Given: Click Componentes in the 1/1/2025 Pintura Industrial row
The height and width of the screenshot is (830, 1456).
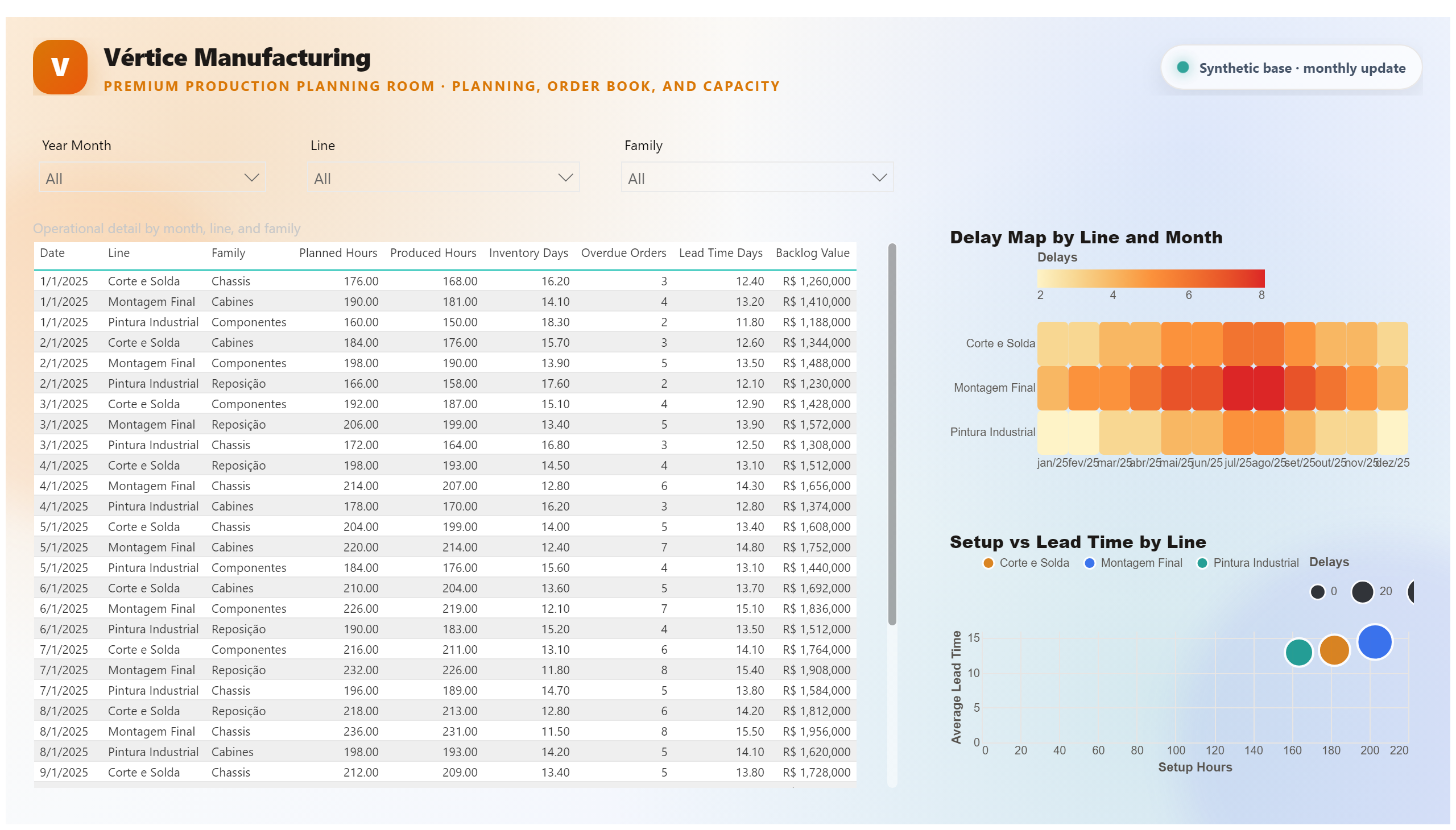Looking at the screenshot, I should (249, 322).
